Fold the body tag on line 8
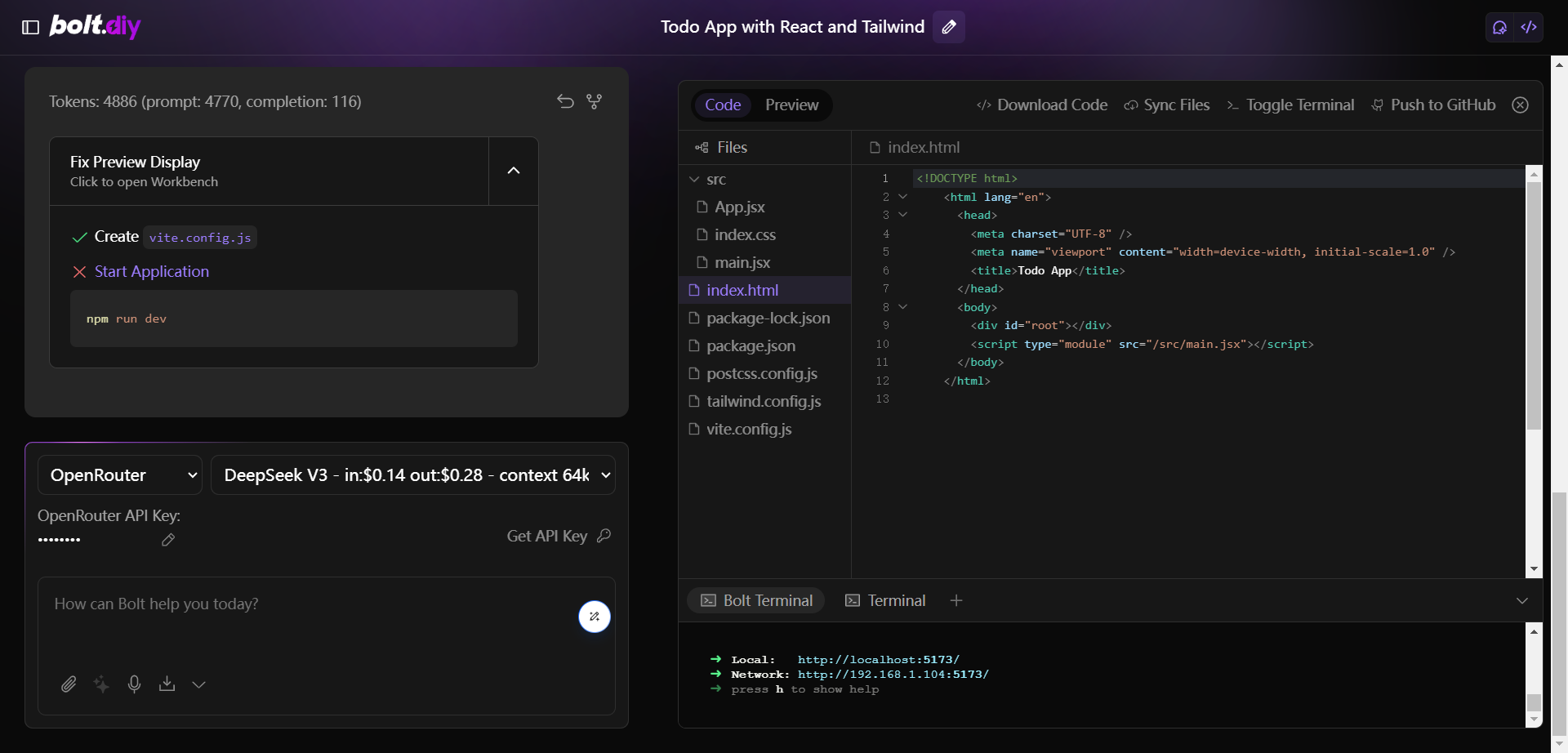The width and height of the screenshot is (1568, 753). pos(902,307)
